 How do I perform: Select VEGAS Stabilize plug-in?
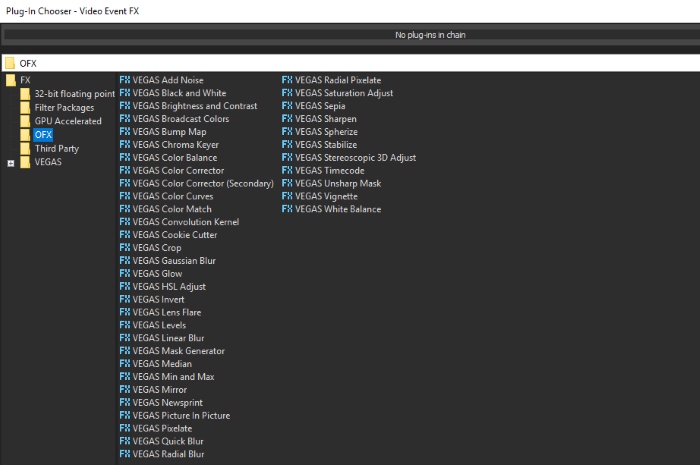coord(320,145)
